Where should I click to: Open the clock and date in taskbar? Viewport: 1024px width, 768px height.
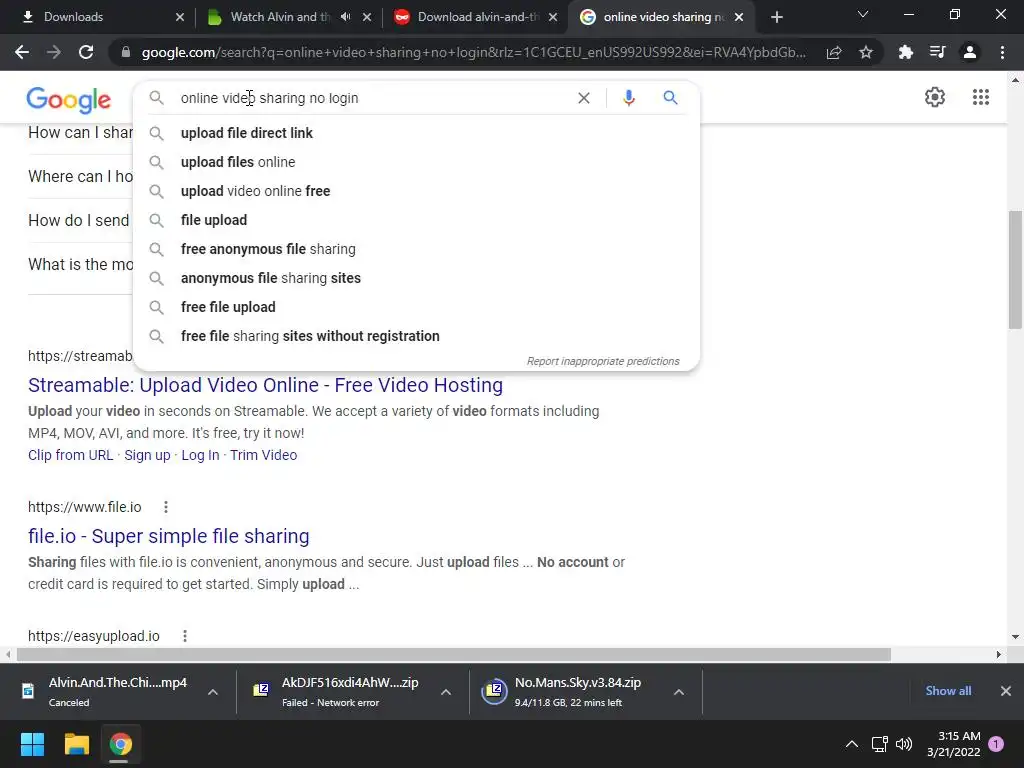pyautogui.click(x=953, y=744)
